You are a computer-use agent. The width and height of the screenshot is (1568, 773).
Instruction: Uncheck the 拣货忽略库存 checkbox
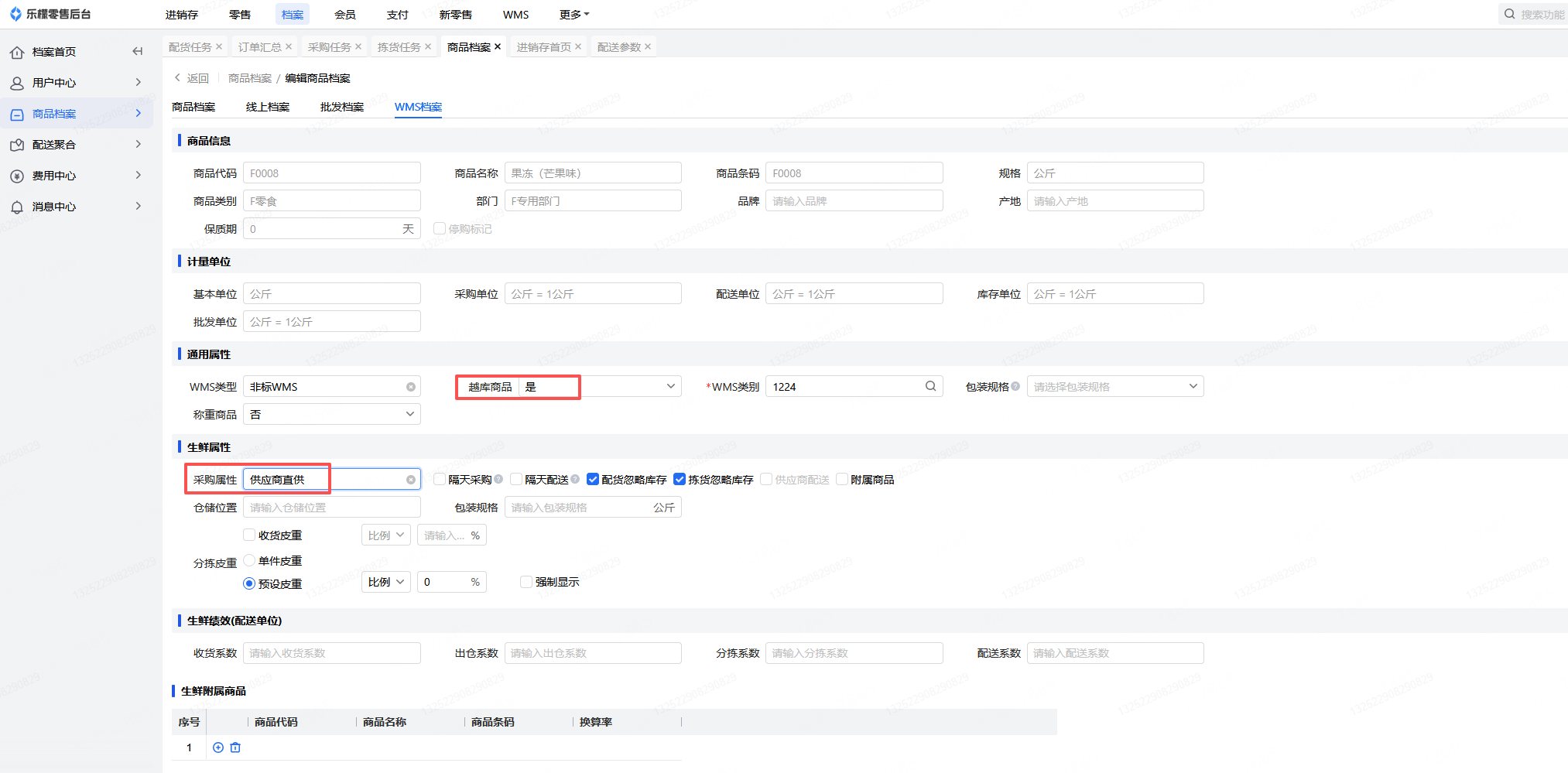pyautogui.click(x=680, y=479)
